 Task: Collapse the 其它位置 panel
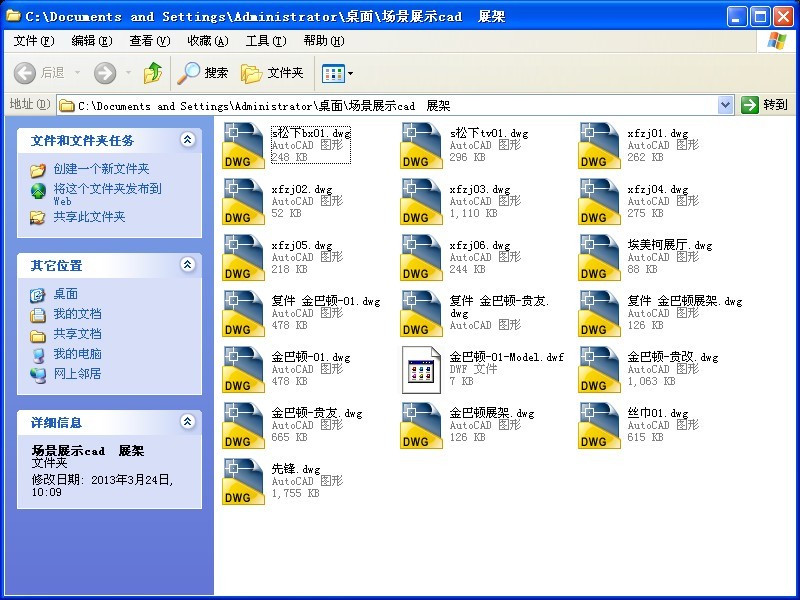(187, 265)
